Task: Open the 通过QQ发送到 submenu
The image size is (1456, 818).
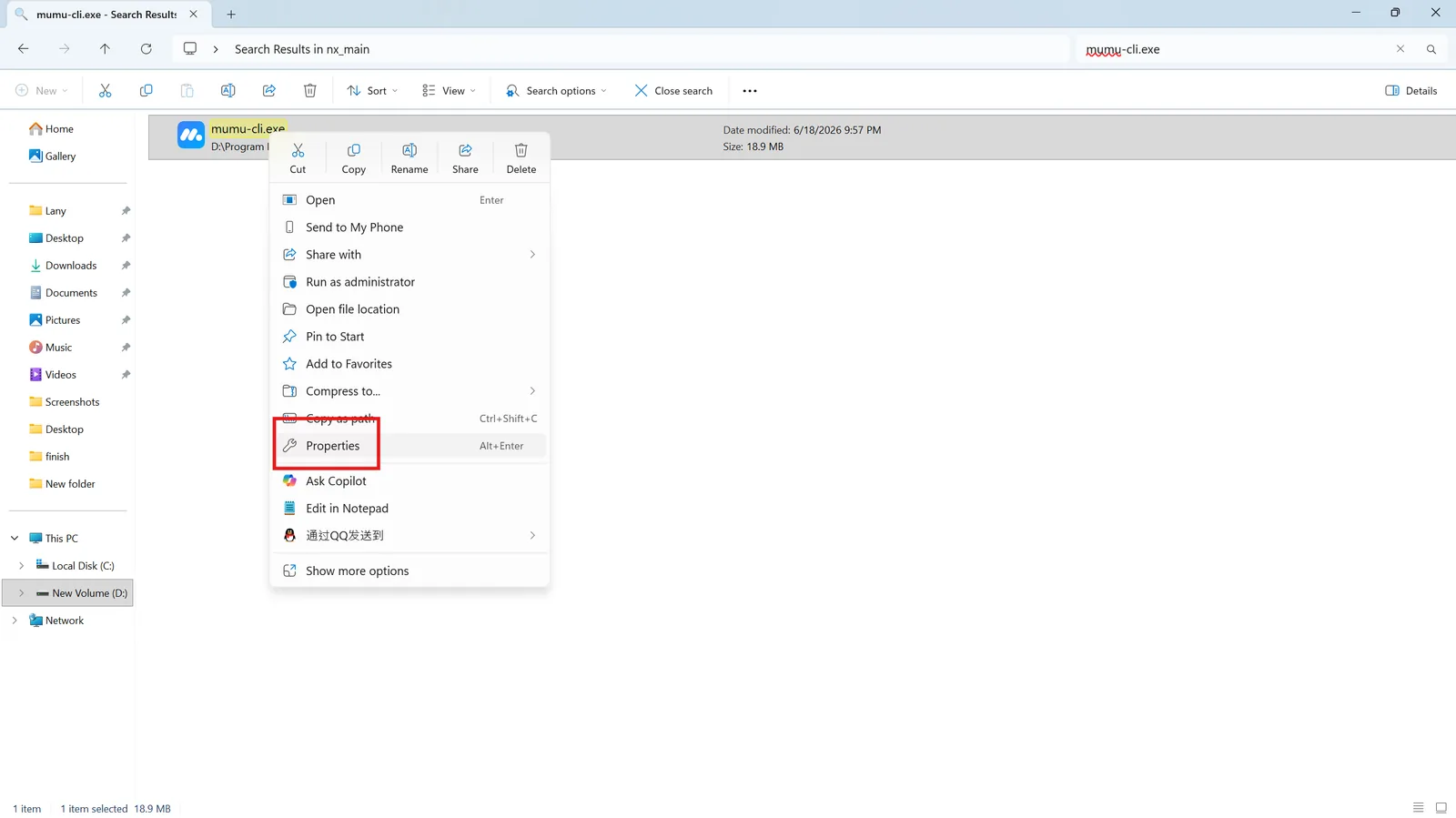Action: (x=409, y=536)
